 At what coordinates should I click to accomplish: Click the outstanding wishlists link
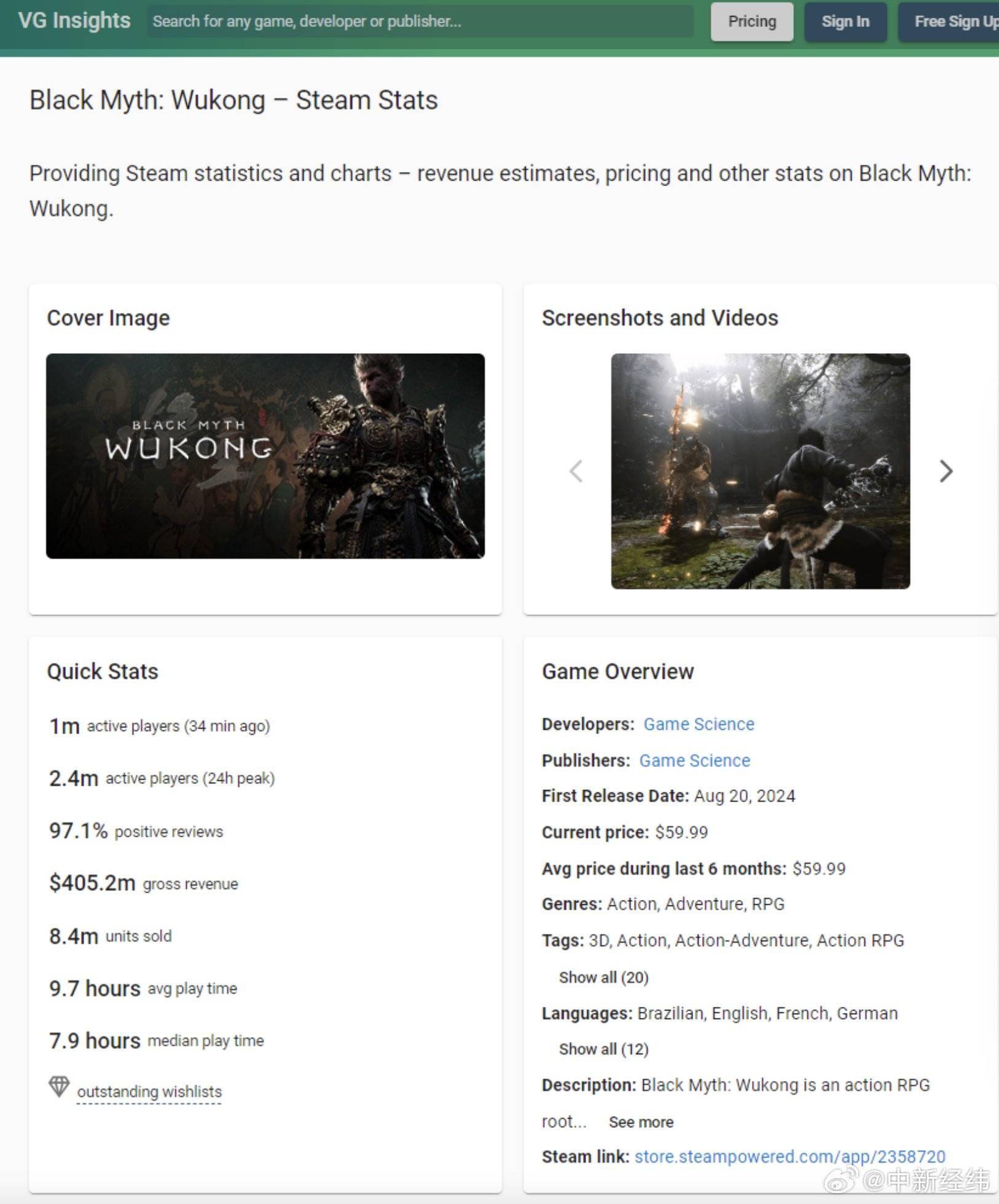(x=149, y=1092)
